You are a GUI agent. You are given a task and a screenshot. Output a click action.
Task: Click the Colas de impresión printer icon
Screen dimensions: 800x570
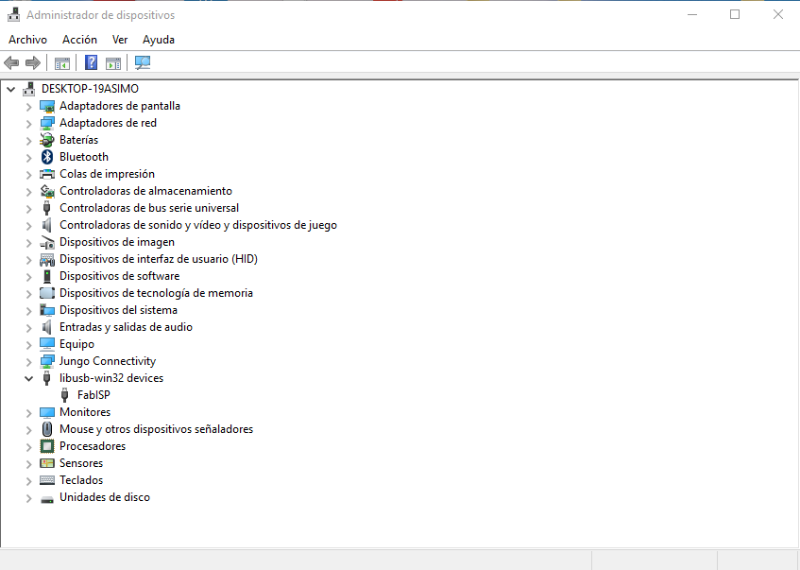pos(47,174)
